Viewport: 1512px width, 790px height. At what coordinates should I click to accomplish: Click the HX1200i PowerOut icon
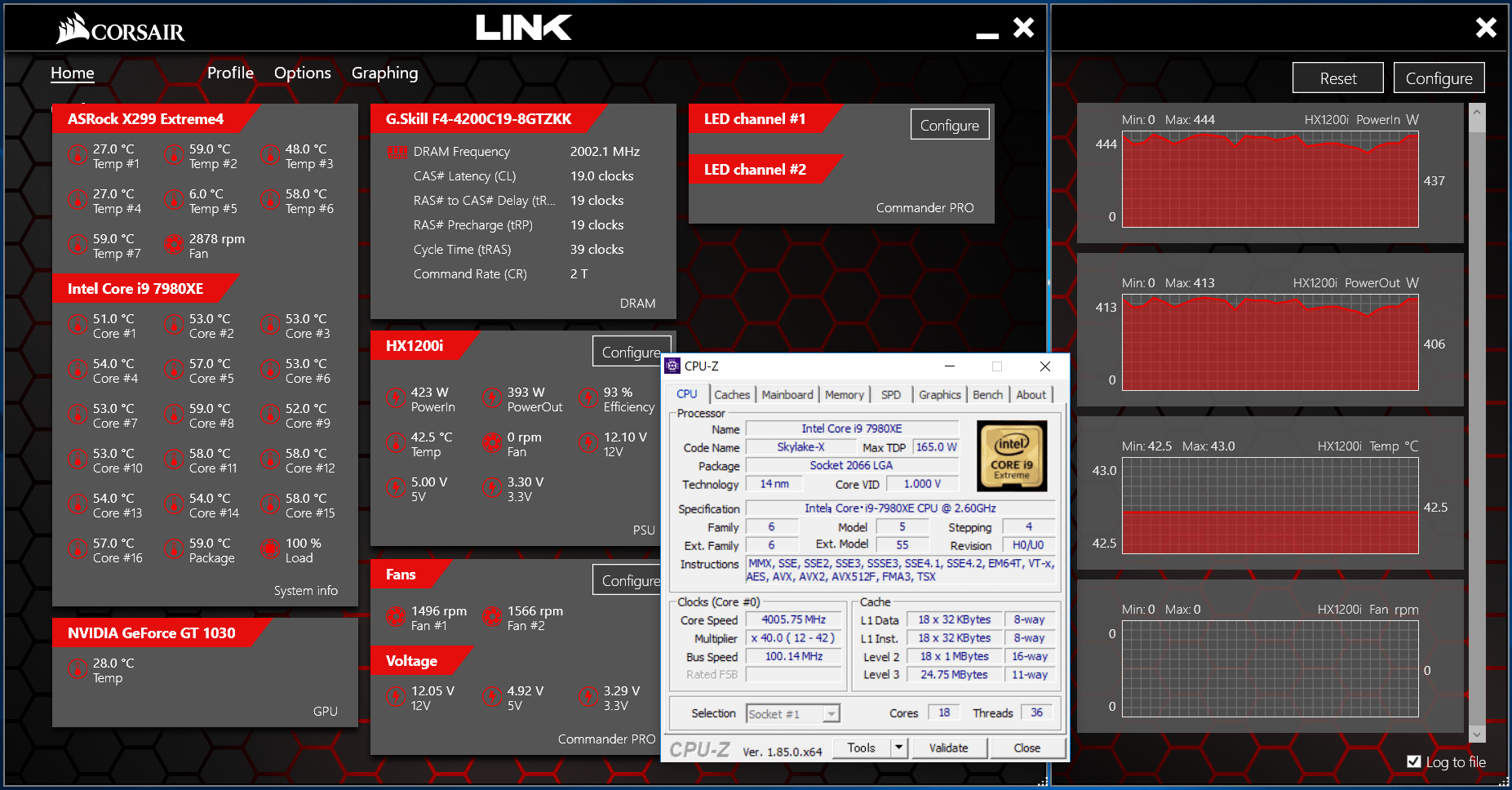click(x=492, y=398)
